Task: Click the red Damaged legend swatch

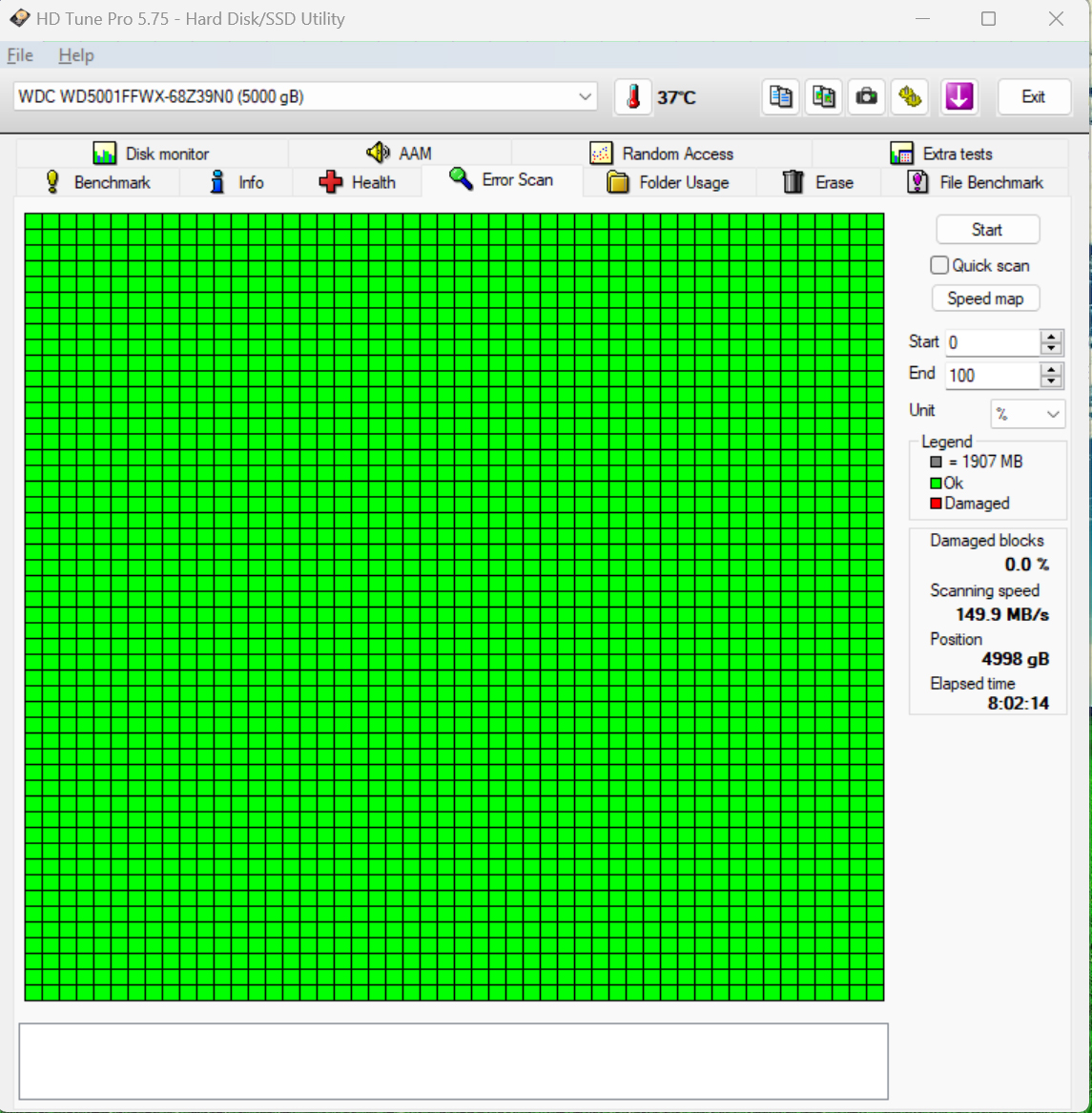Action: pyautogui.click(x=936, y=504)
